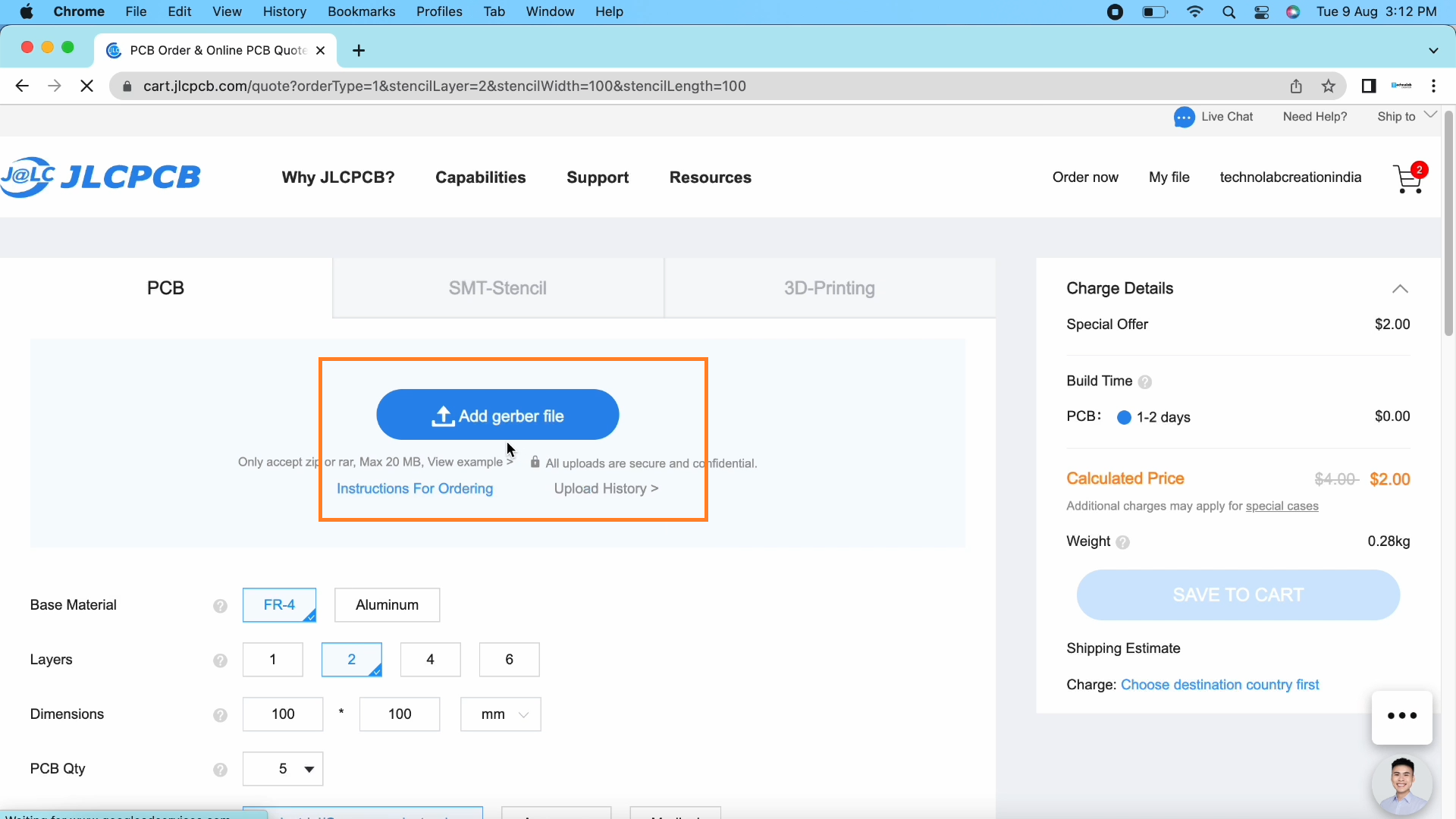
Task: Choose 6 layers option
Action: click(509, 660)
